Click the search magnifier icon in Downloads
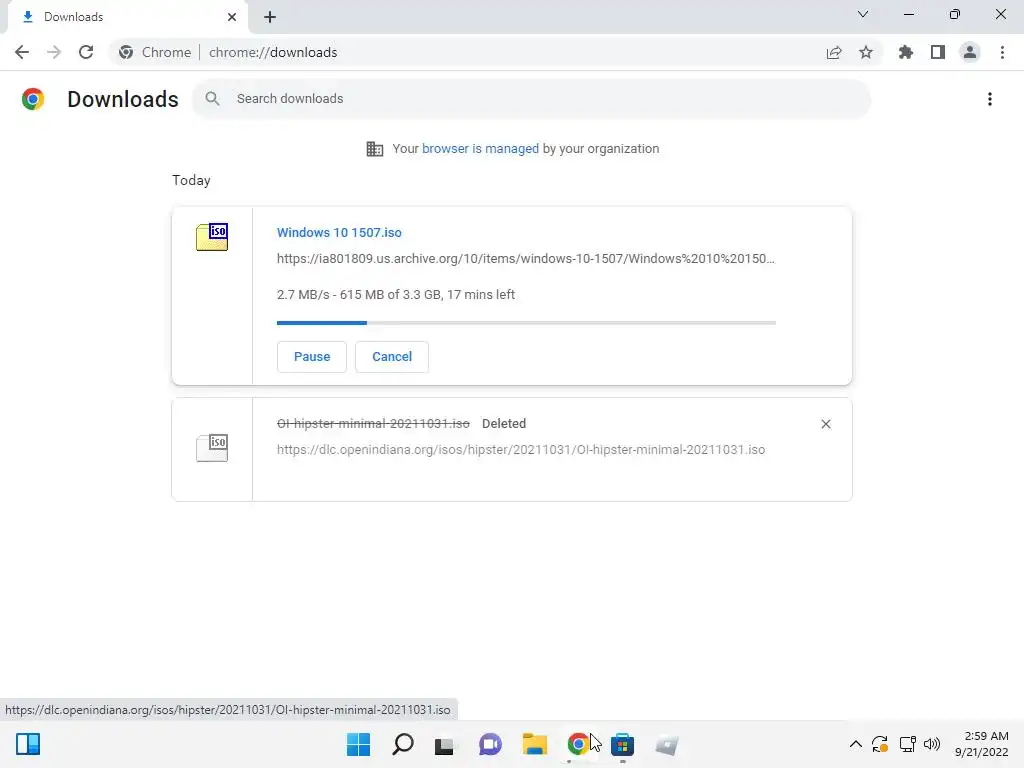 pos(212,99)
